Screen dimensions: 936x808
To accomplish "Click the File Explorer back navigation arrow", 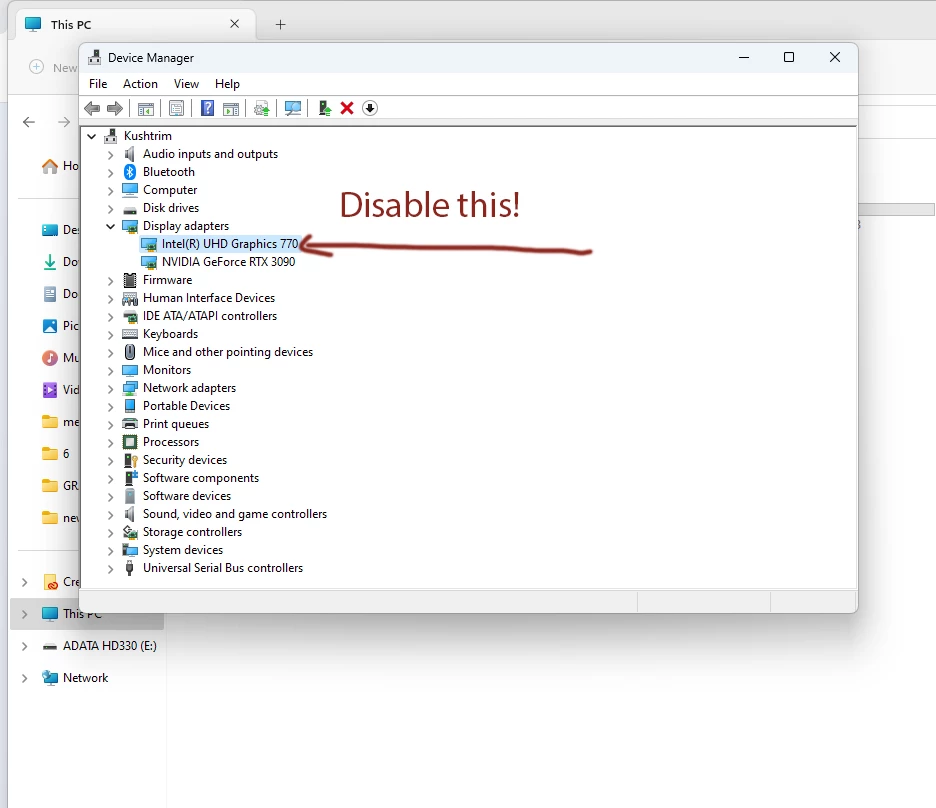I will click(29, 122).
